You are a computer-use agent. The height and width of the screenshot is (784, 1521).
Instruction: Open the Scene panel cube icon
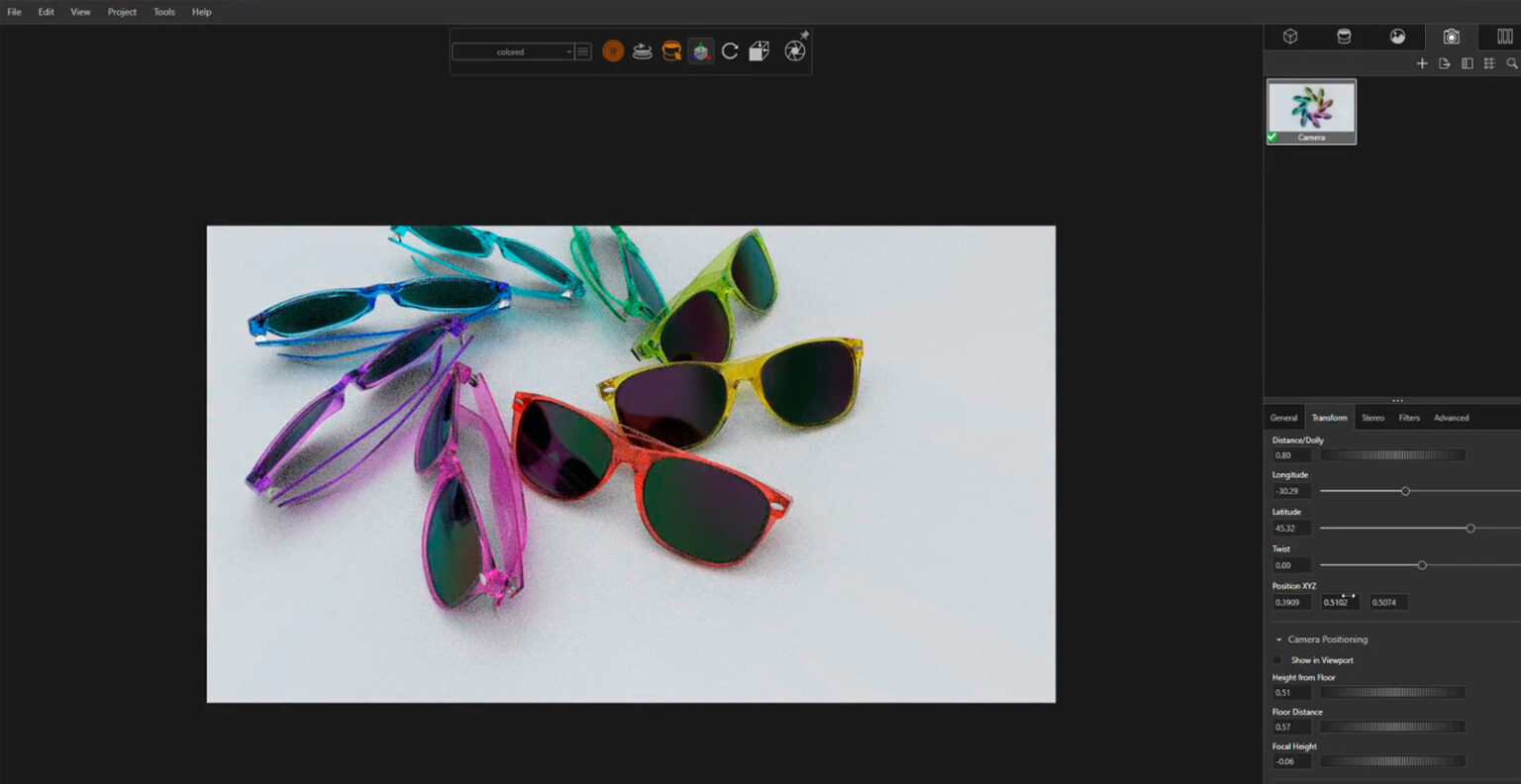[1290, 37]
